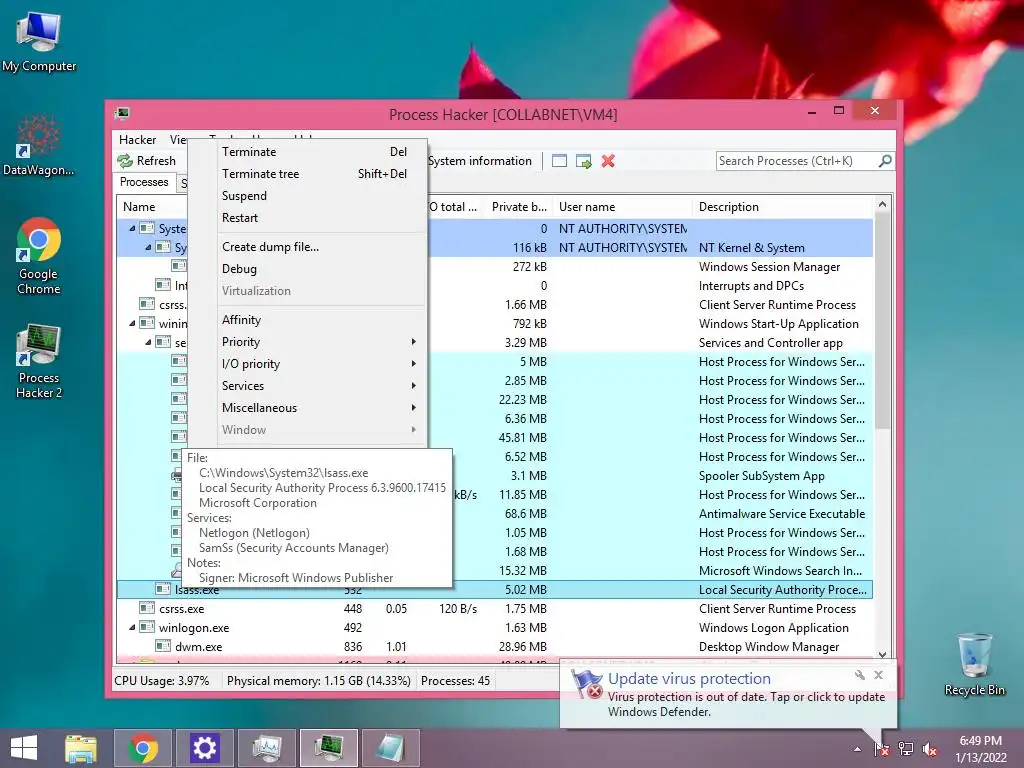Click in Search Processes input field
Image resolution: width=1024 pixels, height=768 pixels.
tap(797, 161)
